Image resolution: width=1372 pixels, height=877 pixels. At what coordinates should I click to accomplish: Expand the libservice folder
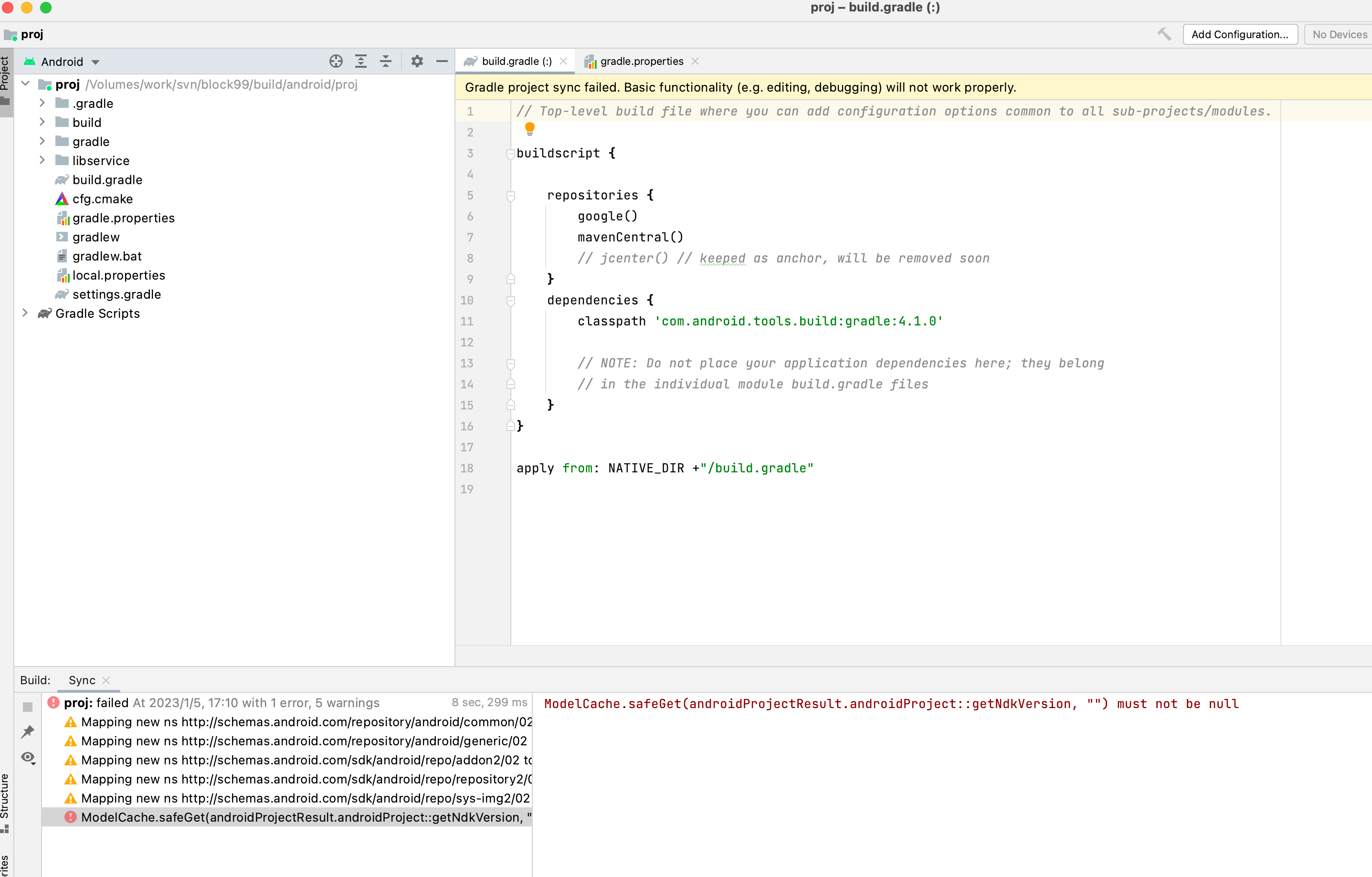click(x=42, y=161)
